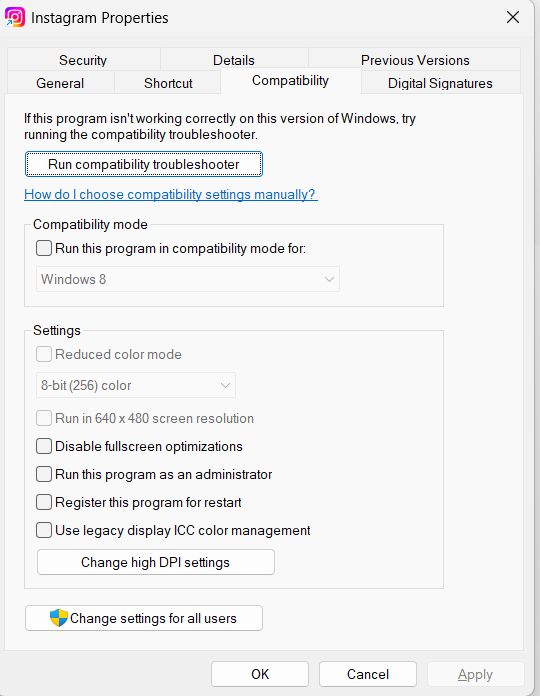Screen dimensions: 540x696
Task: Check Disable fullscreen optimizations
Action: 44,446
